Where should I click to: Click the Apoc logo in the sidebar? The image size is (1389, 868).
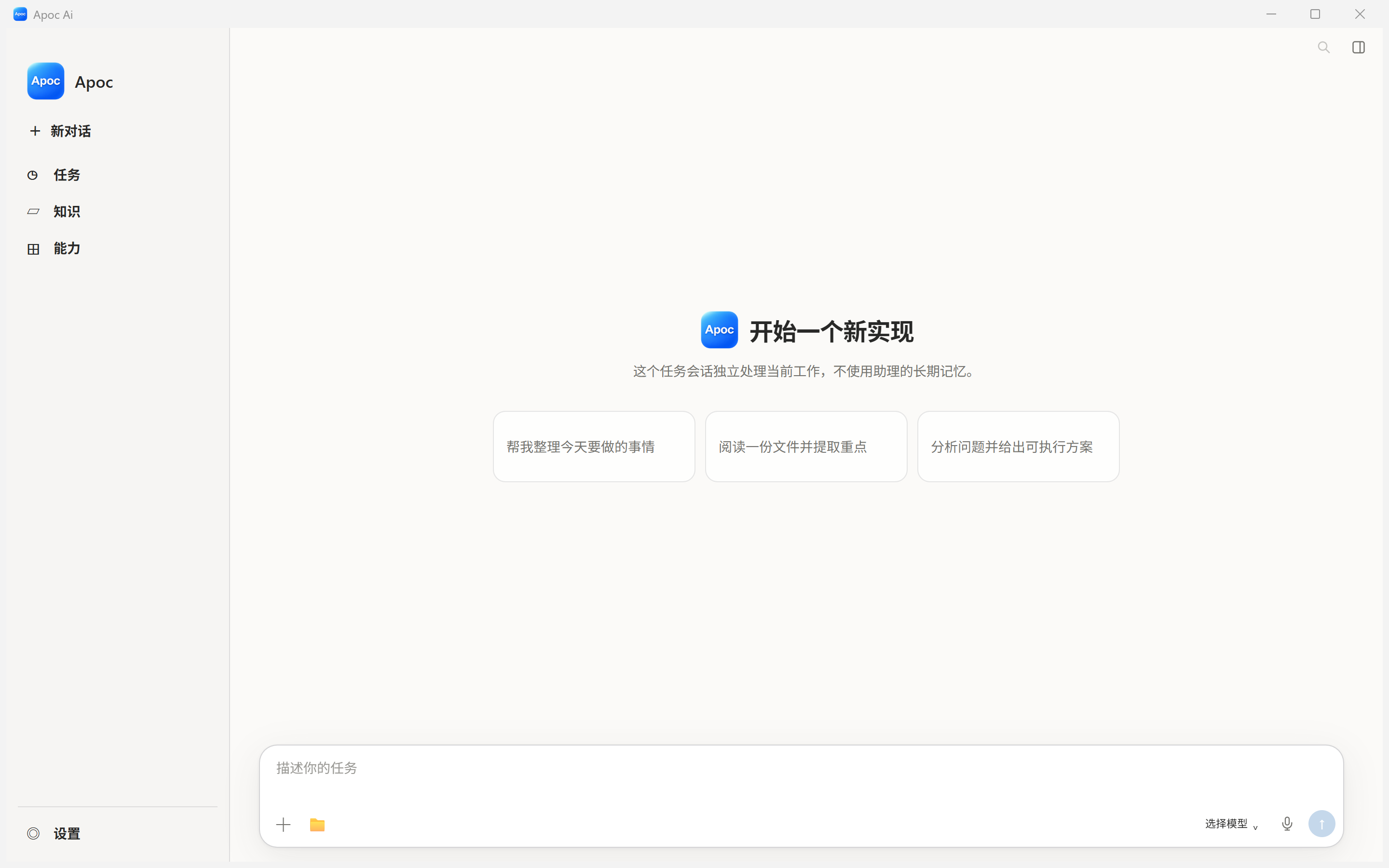coord(46,81)
